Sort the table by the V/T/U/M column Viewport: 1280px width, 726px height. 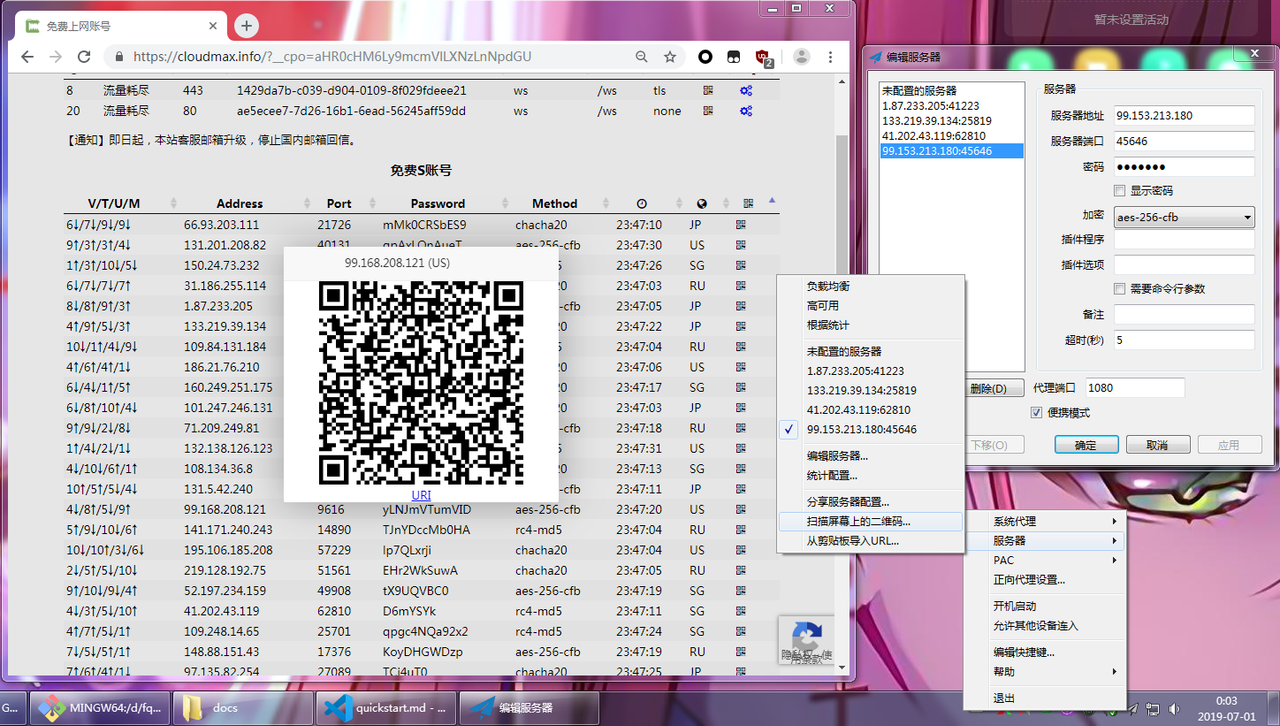(114, 203)
